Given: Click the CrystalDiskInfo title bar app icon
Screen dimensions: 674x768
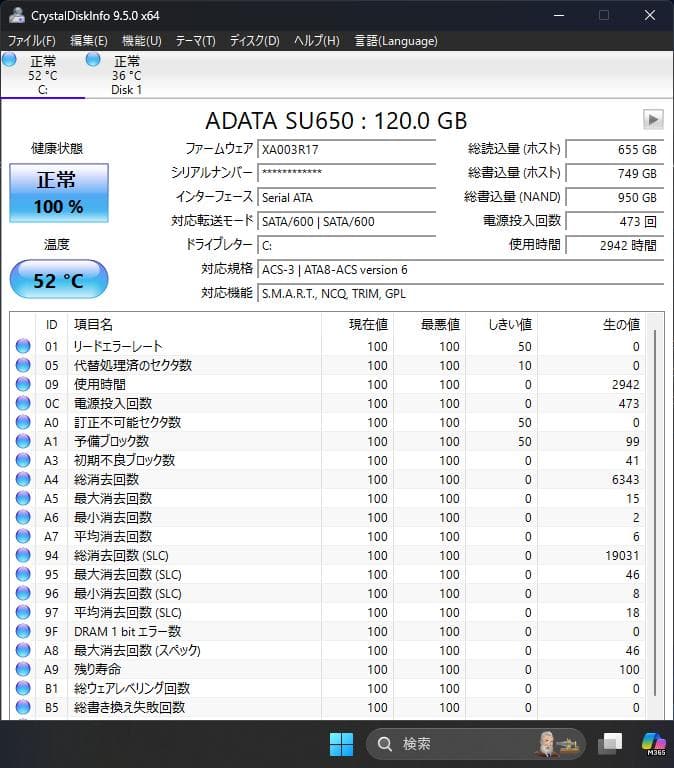Looking at the screenshot, I should coord(17,15).
